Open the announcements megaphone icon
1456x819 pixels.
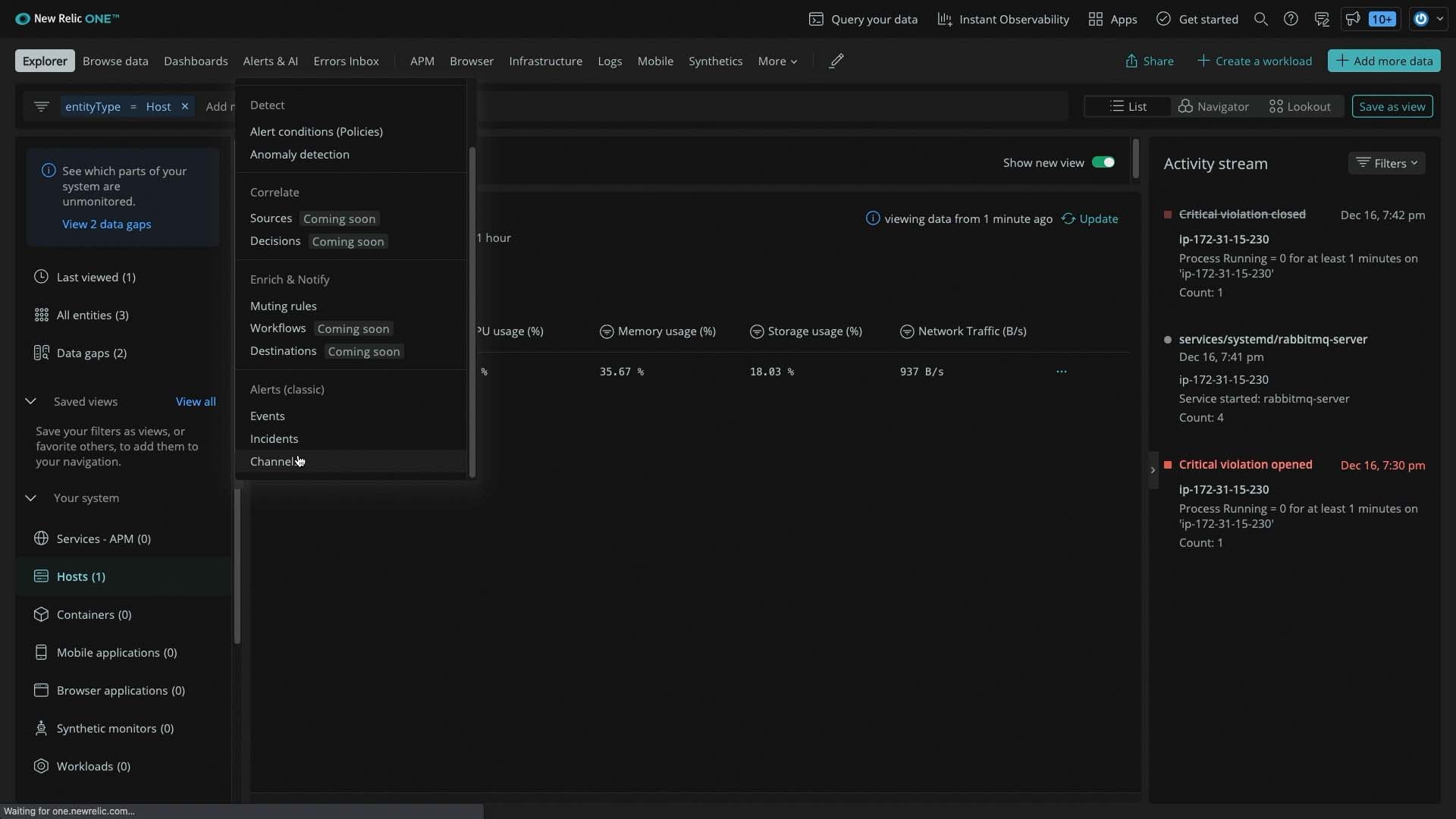click(1352, 19)
